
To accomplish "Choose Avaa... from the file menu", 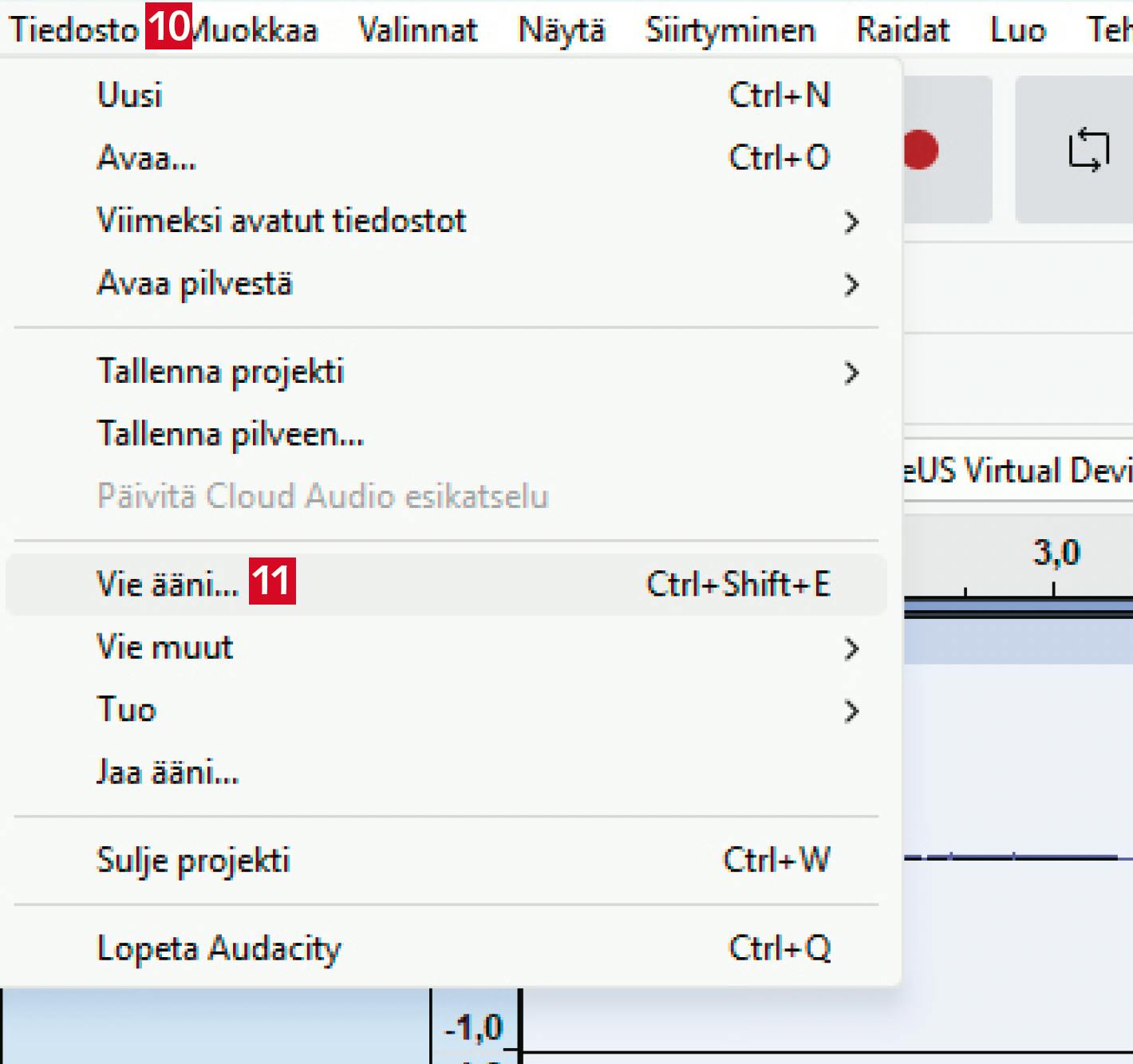I will [146, 158].
